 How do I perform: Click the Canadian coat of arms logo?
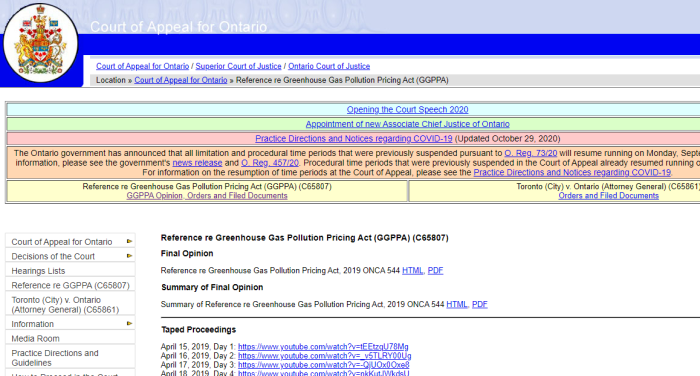coord(40,43)
